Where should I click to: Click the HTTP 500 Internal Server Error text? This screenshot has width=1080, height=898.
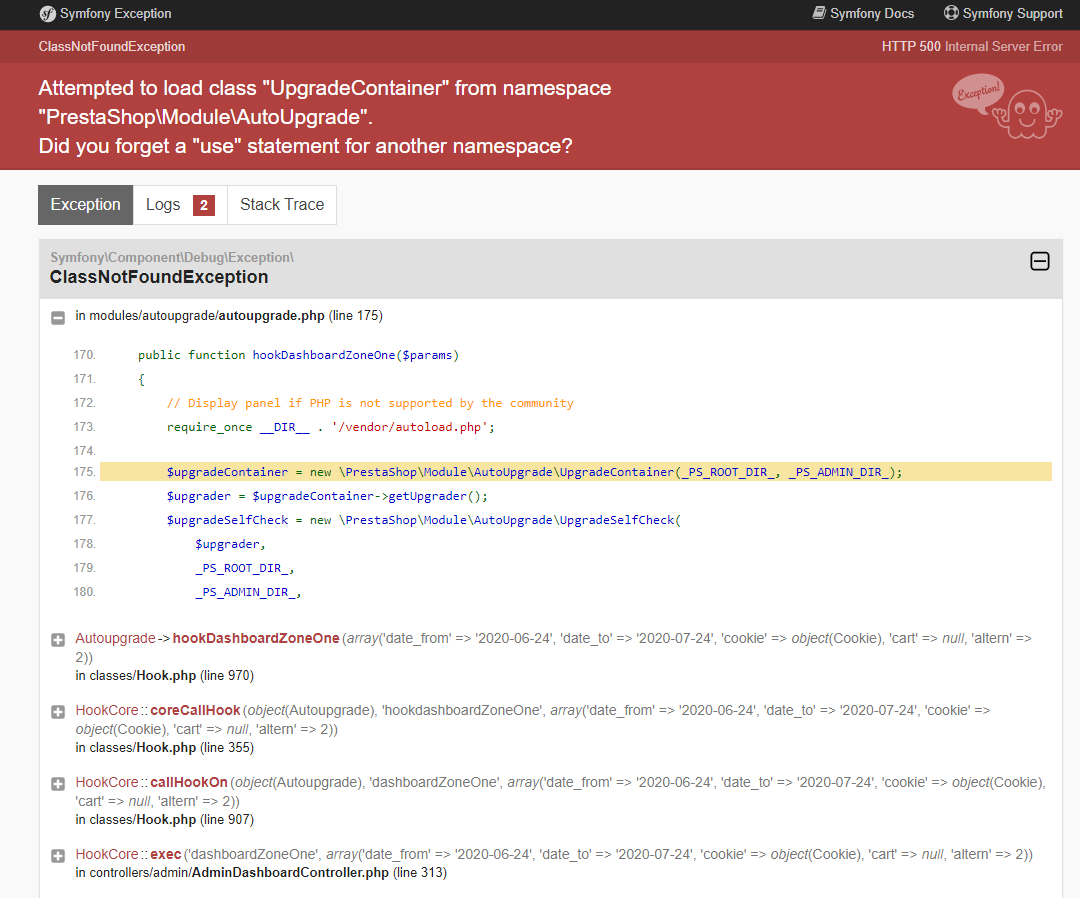(x=972, y=46)
